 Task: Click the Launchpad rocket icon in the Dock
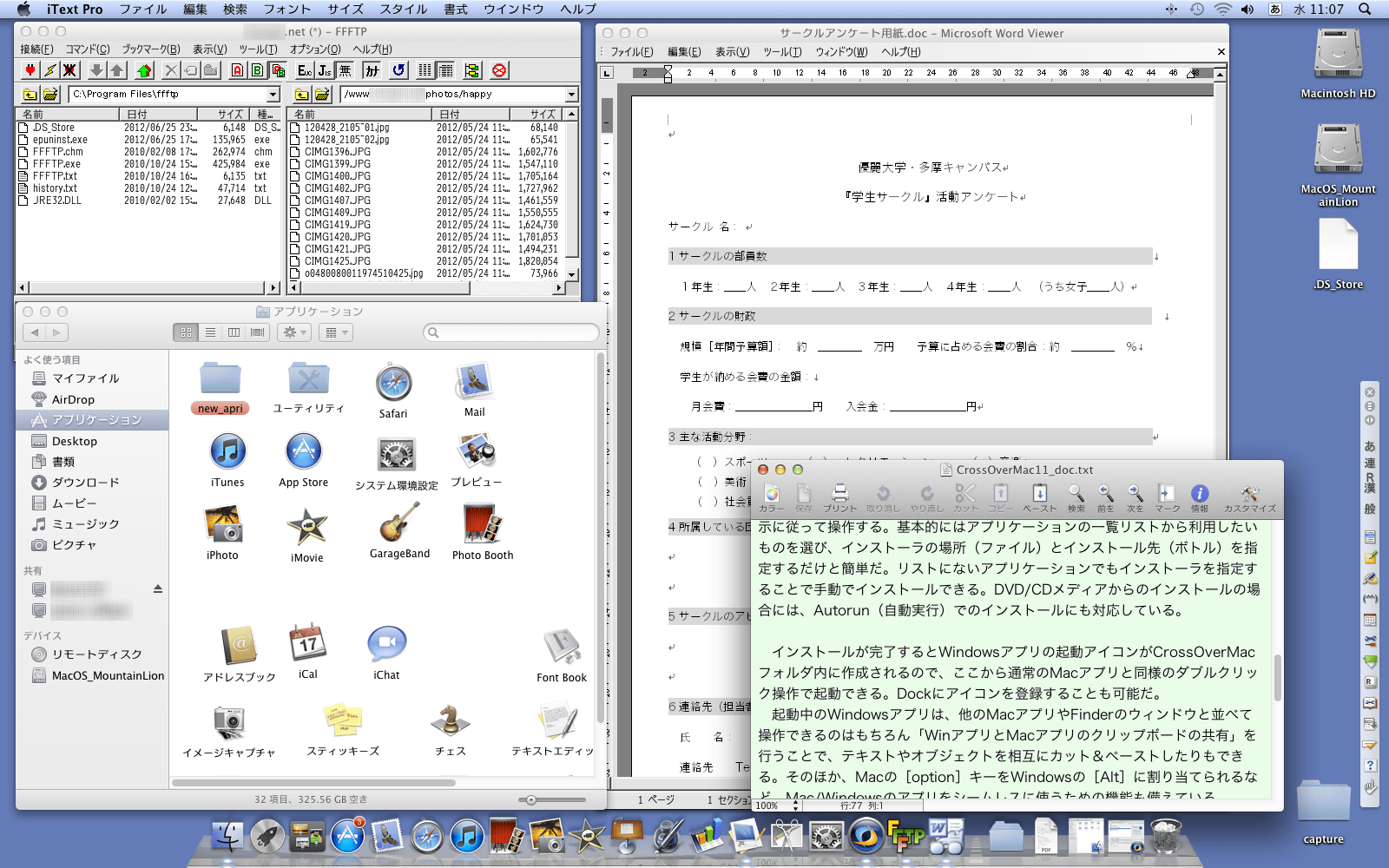267,837
